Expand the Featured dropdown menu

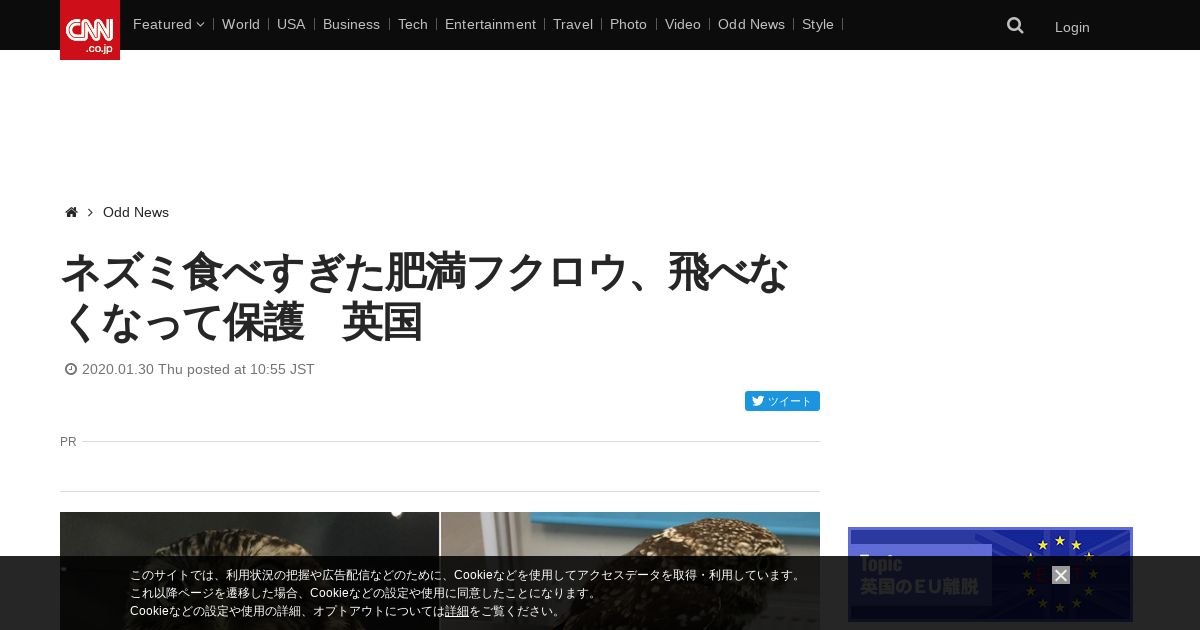pos(168,24)
